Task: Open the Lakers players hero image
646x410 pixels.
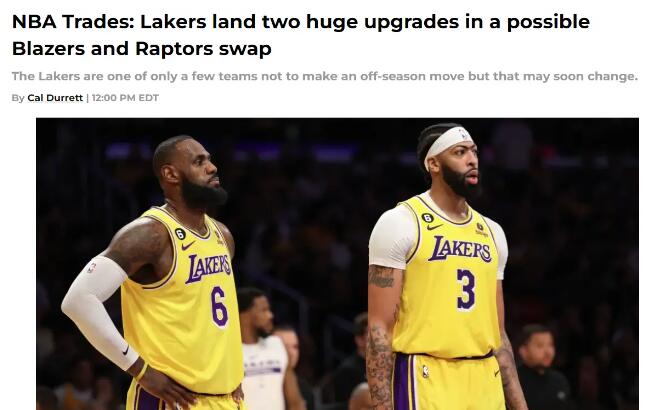Action: point(337,264)
